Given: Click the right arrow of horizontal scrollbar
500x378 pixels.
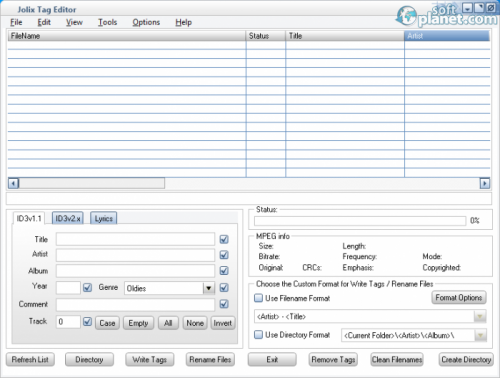Looking at the screenshot, I should pyautogui.click(x=485, y=183).
